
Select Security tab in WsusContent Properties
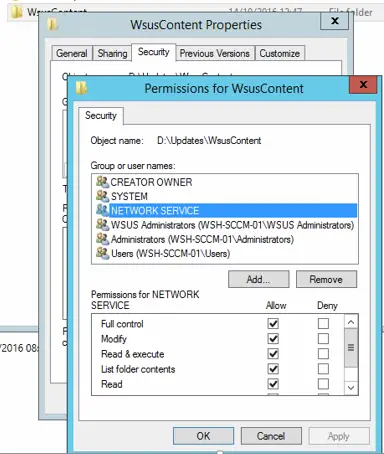(x=154, y=52)
